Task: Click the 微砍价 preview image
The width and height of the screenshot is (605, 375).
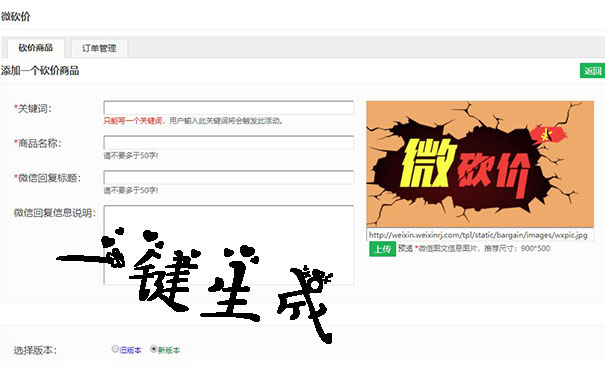Action: coord(480,164)
